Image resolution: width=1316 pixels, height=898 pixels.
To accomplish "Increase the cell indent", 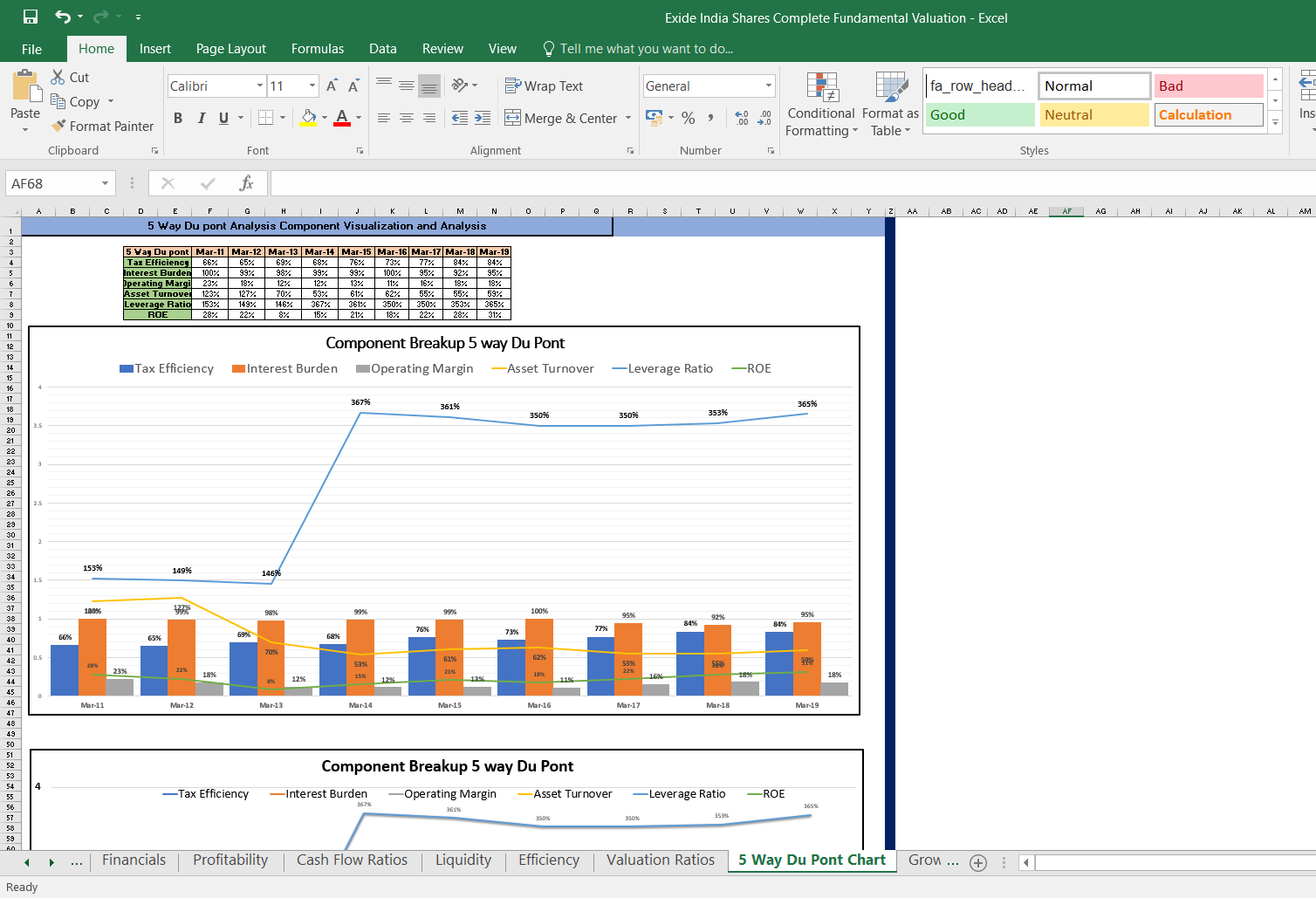I will 483,117.
